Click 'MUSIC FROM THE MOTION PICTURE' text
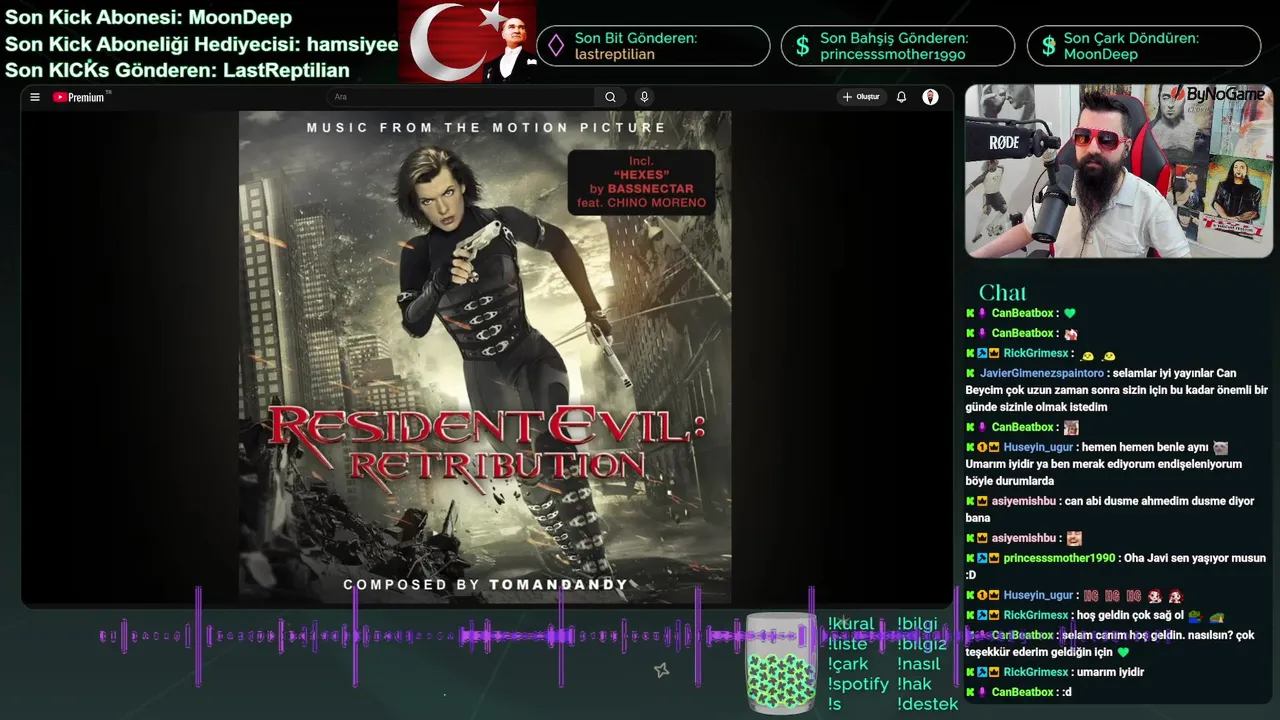1280x720 pixels. click(486, 128)
